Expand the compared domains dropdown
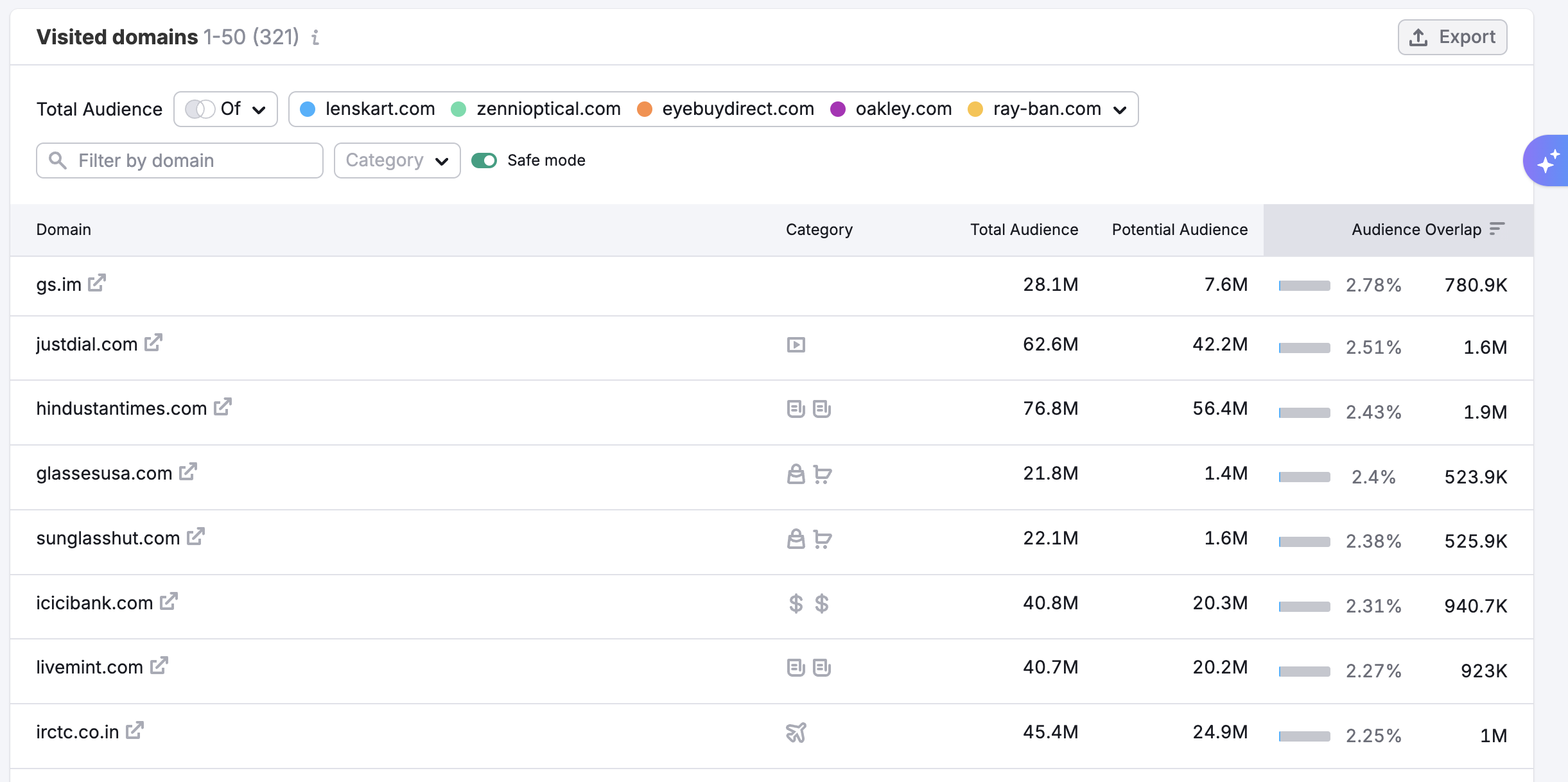The image size is (1568, 782). point(1120,110)
